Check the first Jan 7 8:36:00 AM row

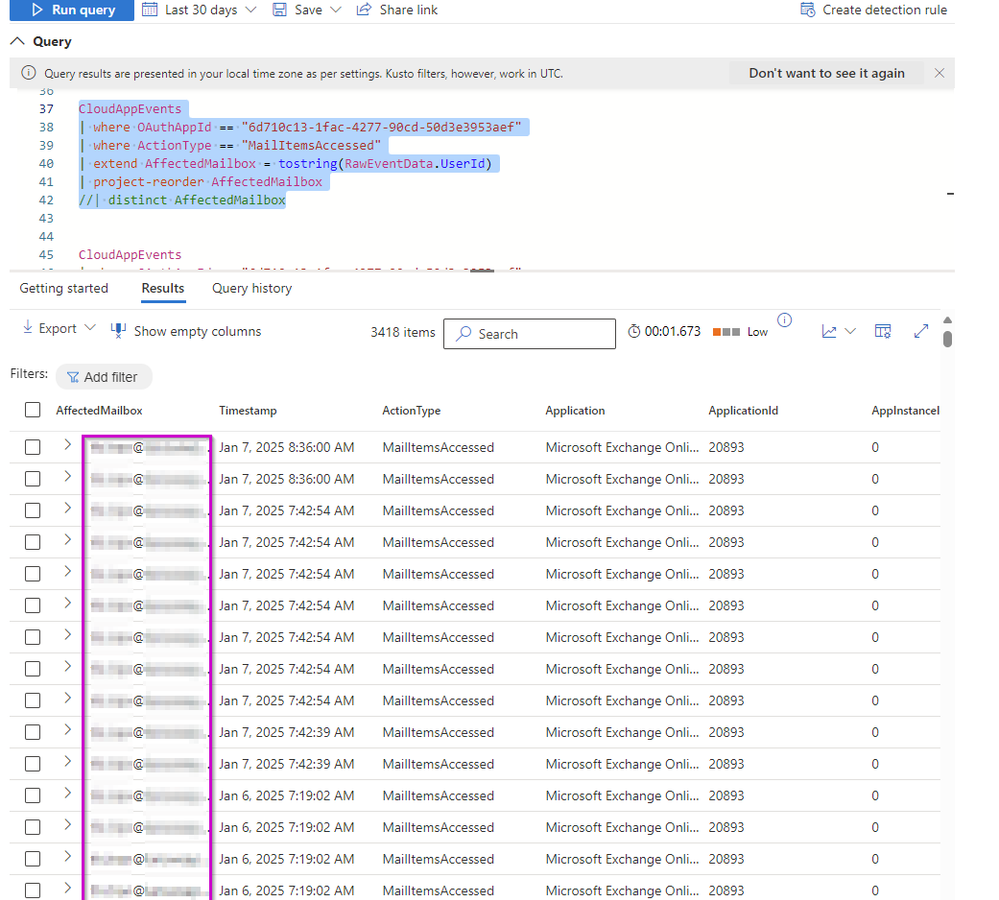point(32,447)
